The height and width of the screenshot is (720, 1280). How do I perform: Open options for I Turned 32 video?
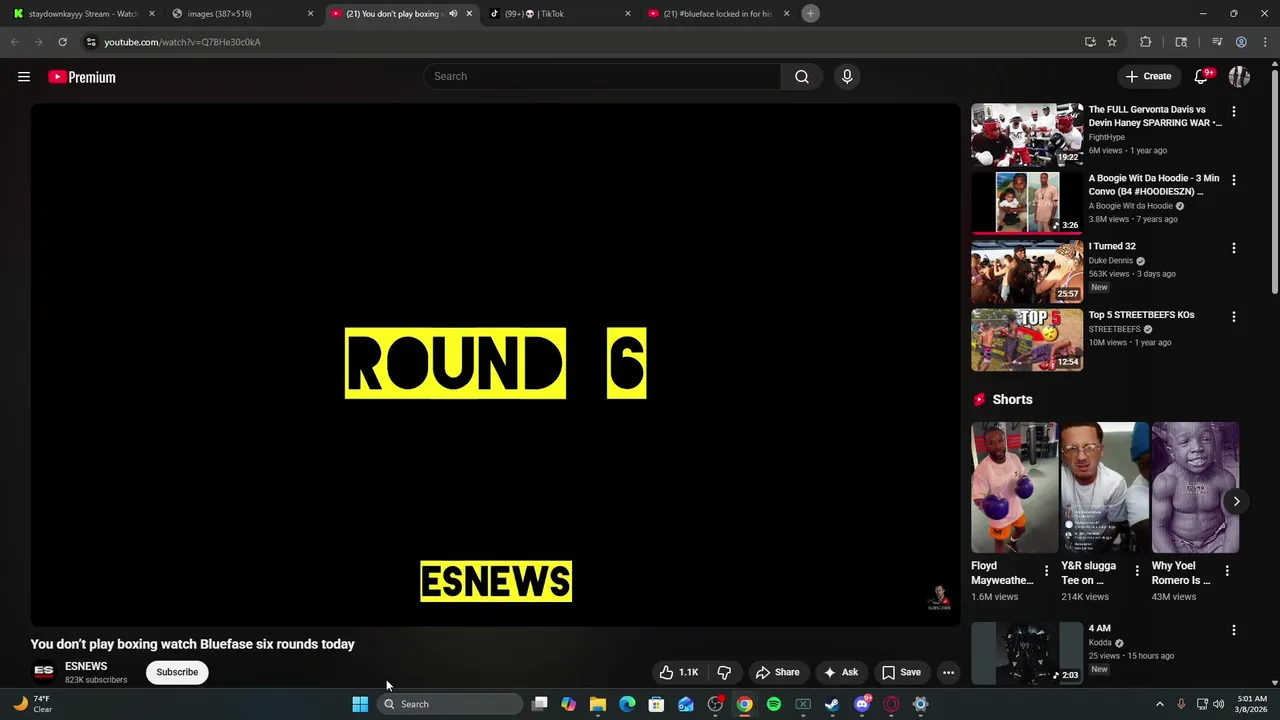[1234, 248]
